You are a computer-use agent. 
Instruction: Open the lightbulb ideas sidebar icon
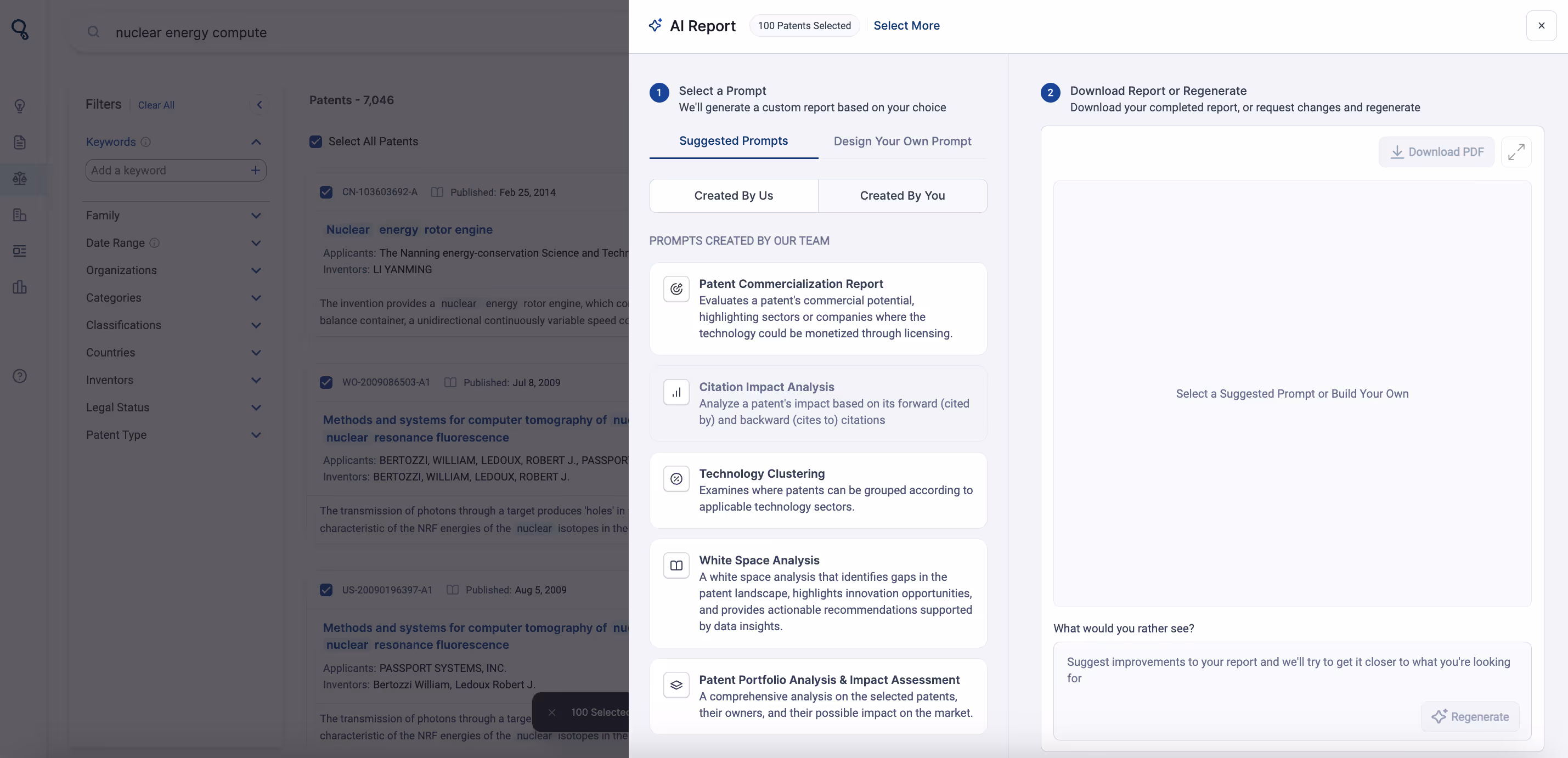[x=20, y=106]
